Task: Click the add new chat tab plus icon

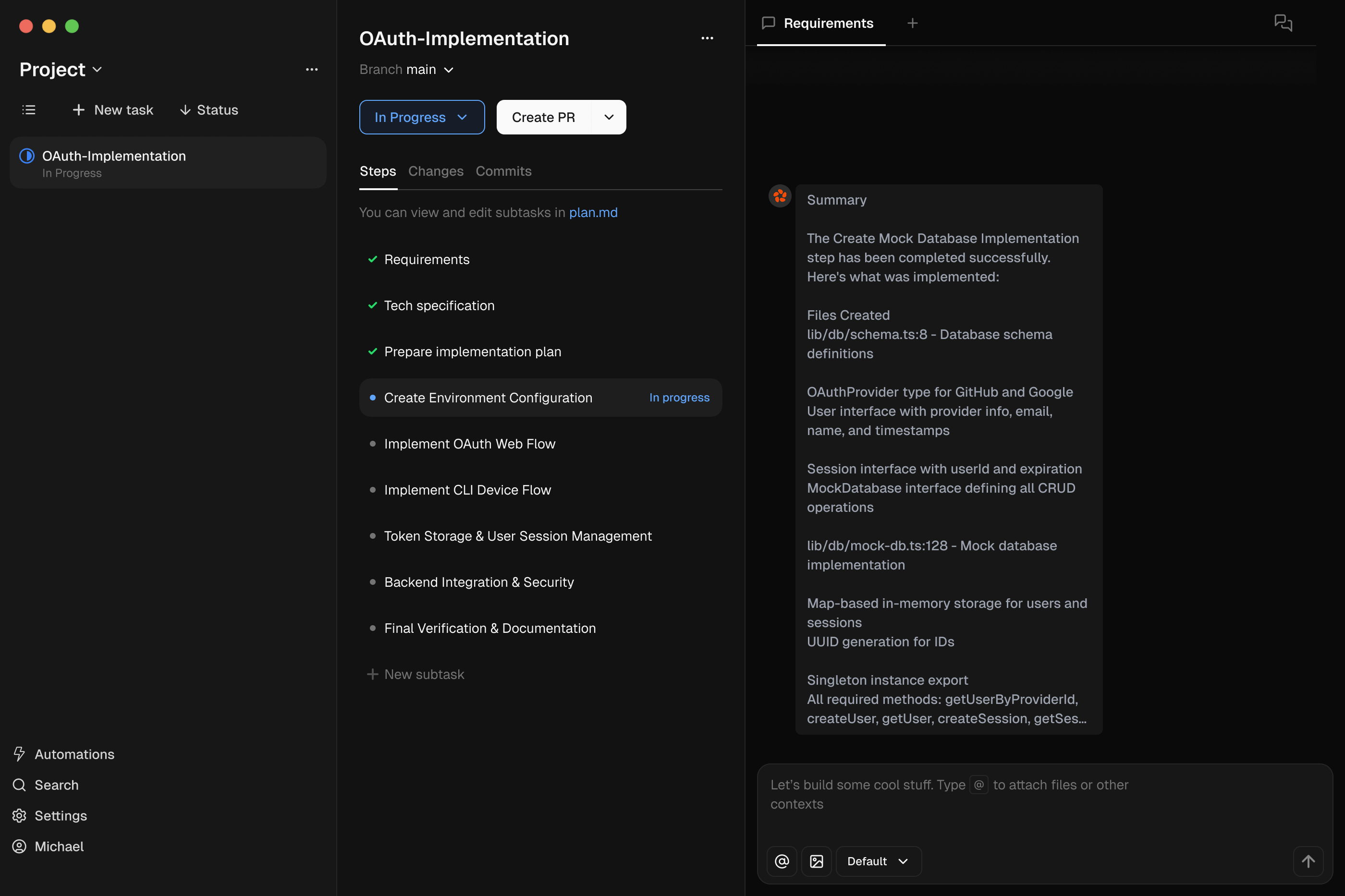Action: pos(912,24)
